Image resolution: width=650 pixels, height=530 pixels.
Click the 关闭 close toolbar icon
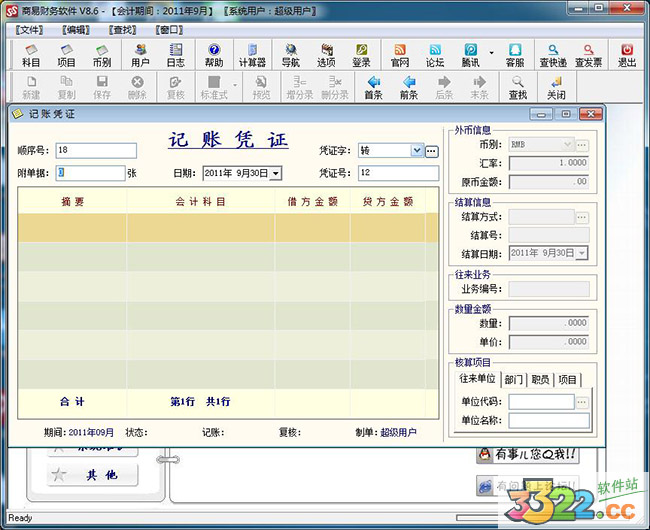556,88
